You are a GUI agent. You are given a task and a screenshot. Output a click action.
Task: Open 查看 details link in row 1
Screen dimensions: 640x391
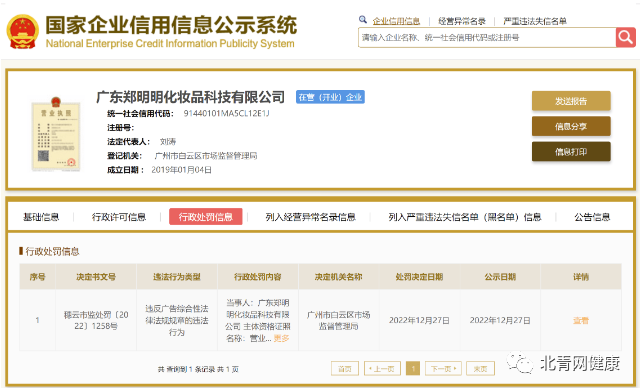pos(581,321)
